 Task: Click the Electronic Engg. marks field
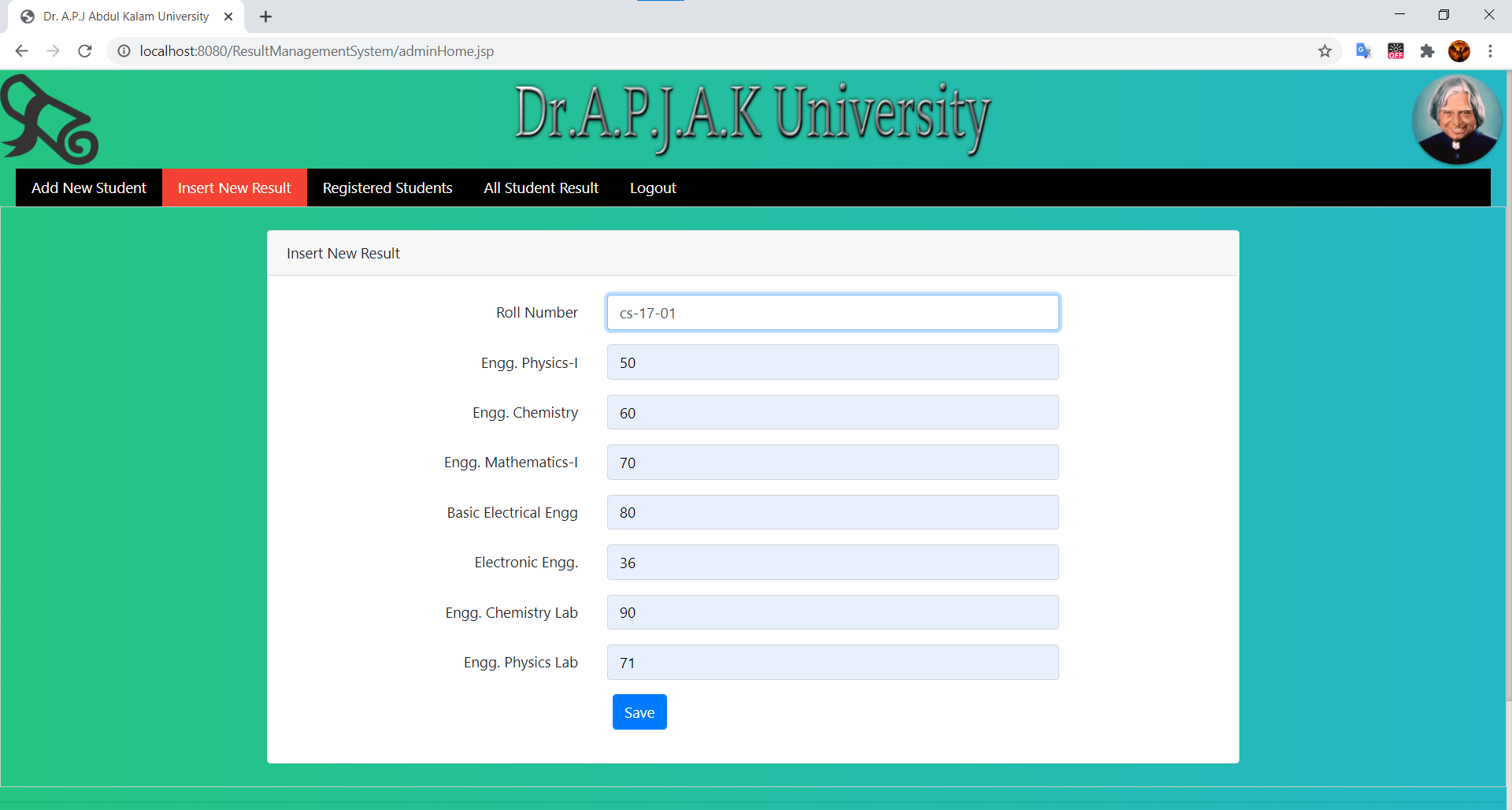832,563
